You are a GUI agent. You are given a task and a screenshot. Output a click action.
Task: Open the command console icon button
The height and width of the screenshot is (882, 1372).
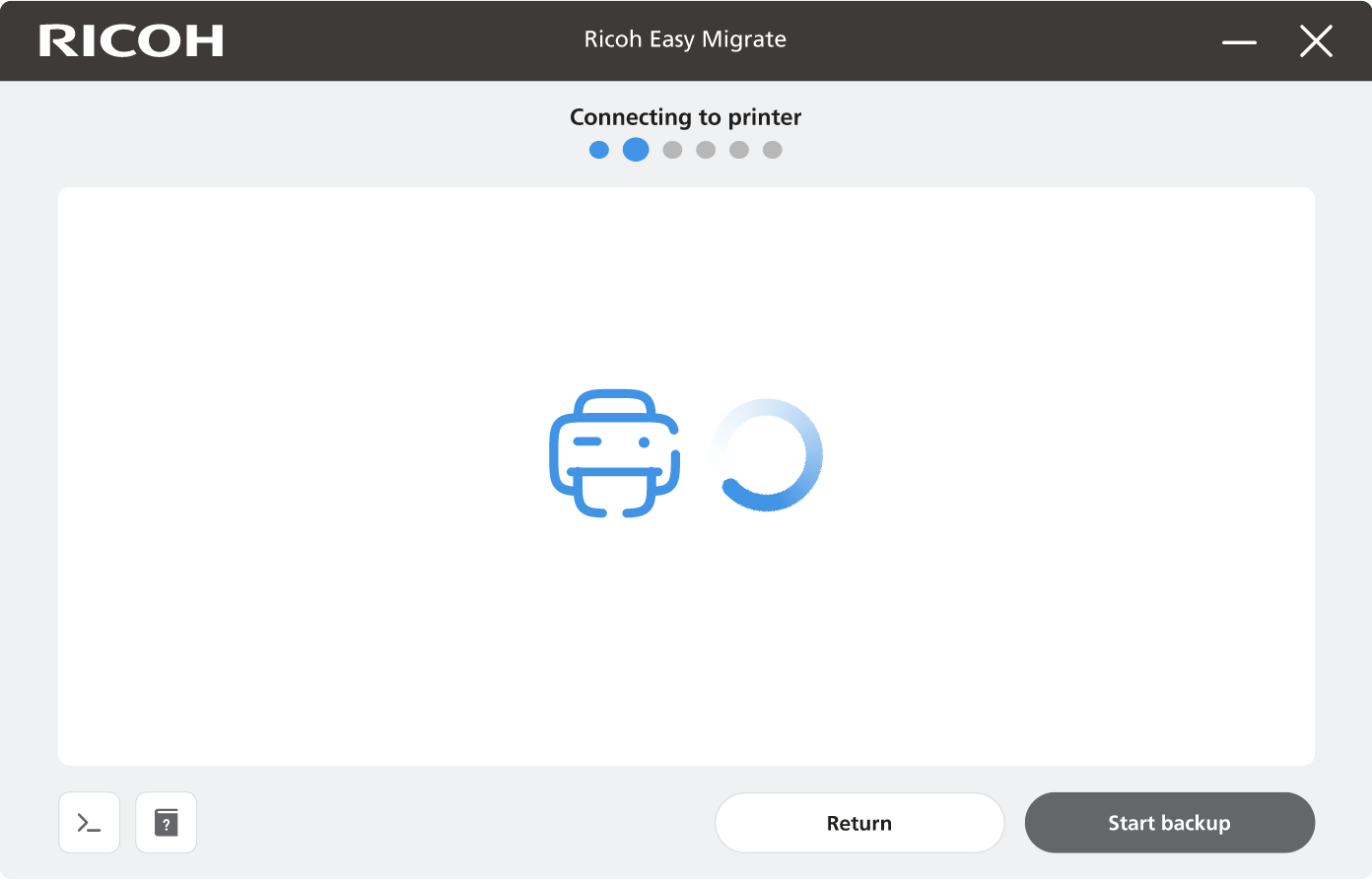tap(90, 823)
